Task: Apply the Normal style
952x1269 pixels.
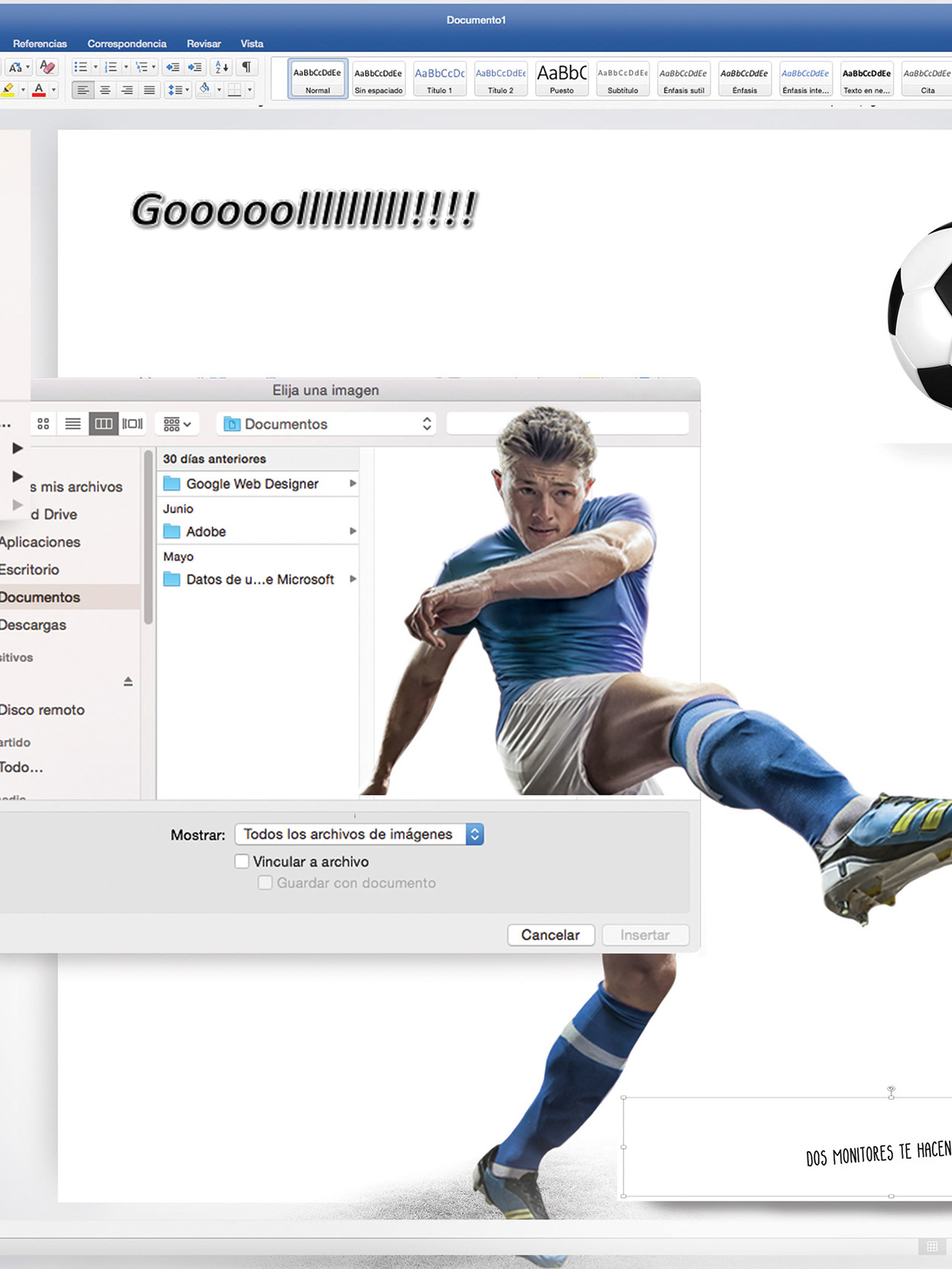Action: pos(317,79)
